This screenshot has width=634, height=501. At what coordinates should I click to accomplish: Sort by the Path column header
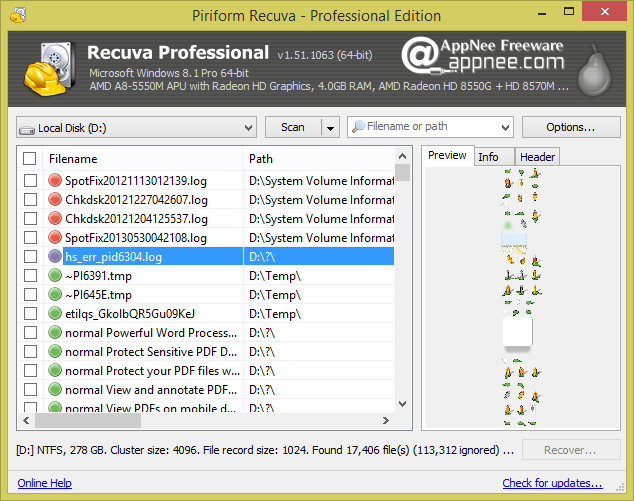[319, 159]
